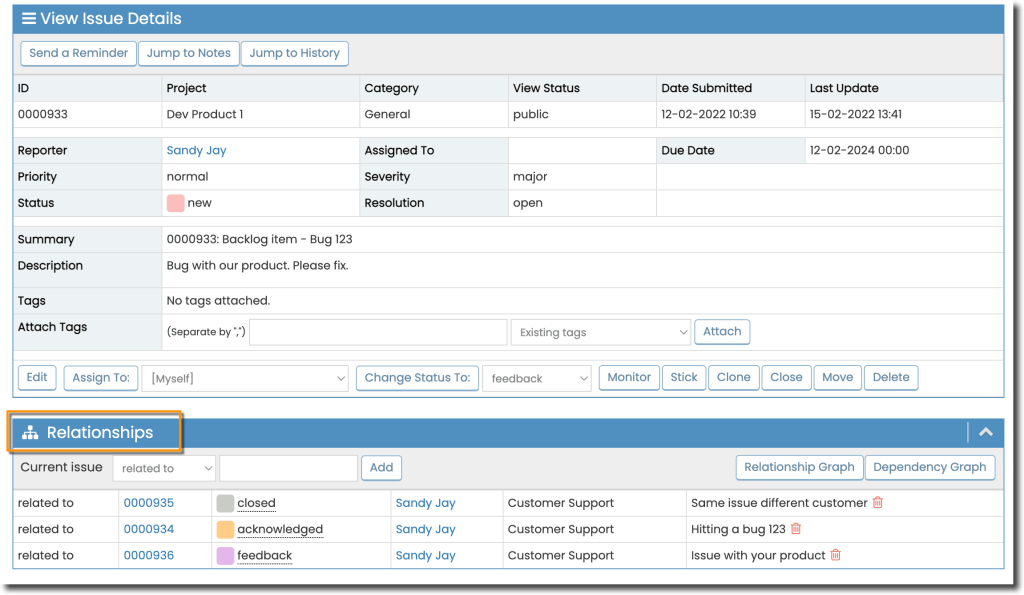The width and height of the screenshot is (1024, 595).
Task: Remove 'Issue with your product' relationship via trash
Action: pos(836,555)
